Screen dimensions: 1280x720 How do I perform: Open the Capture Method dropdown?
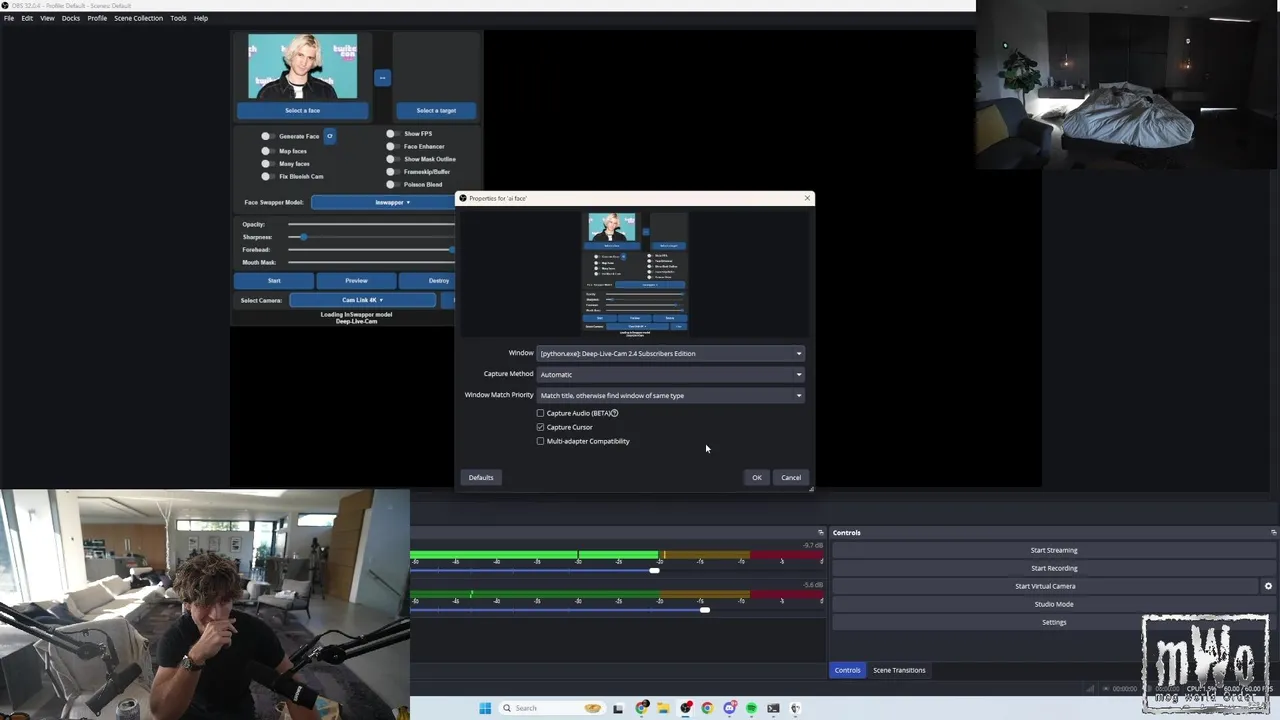671,374
